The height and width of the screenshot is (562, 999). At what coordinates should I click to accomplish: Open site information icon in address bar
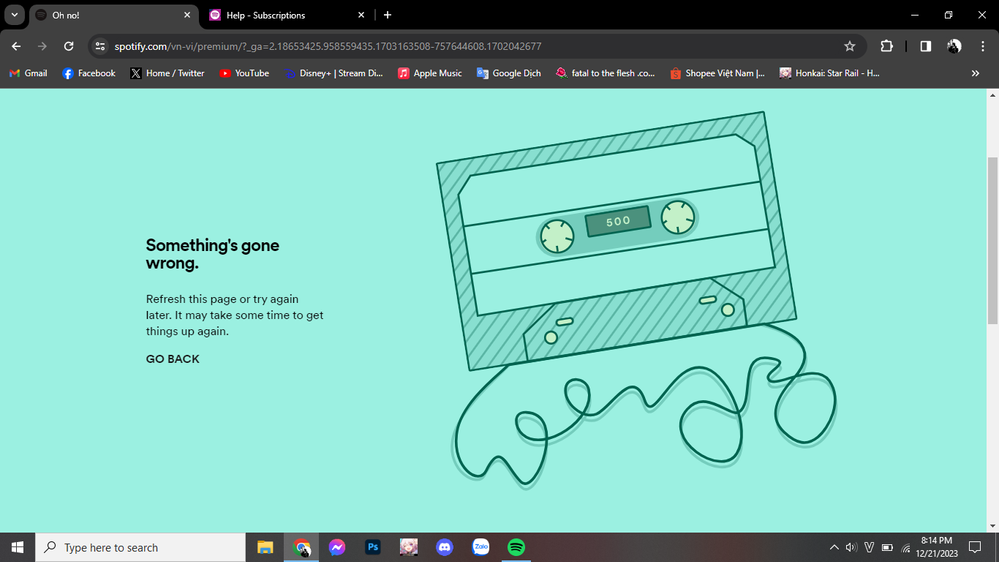click(100, 46)
